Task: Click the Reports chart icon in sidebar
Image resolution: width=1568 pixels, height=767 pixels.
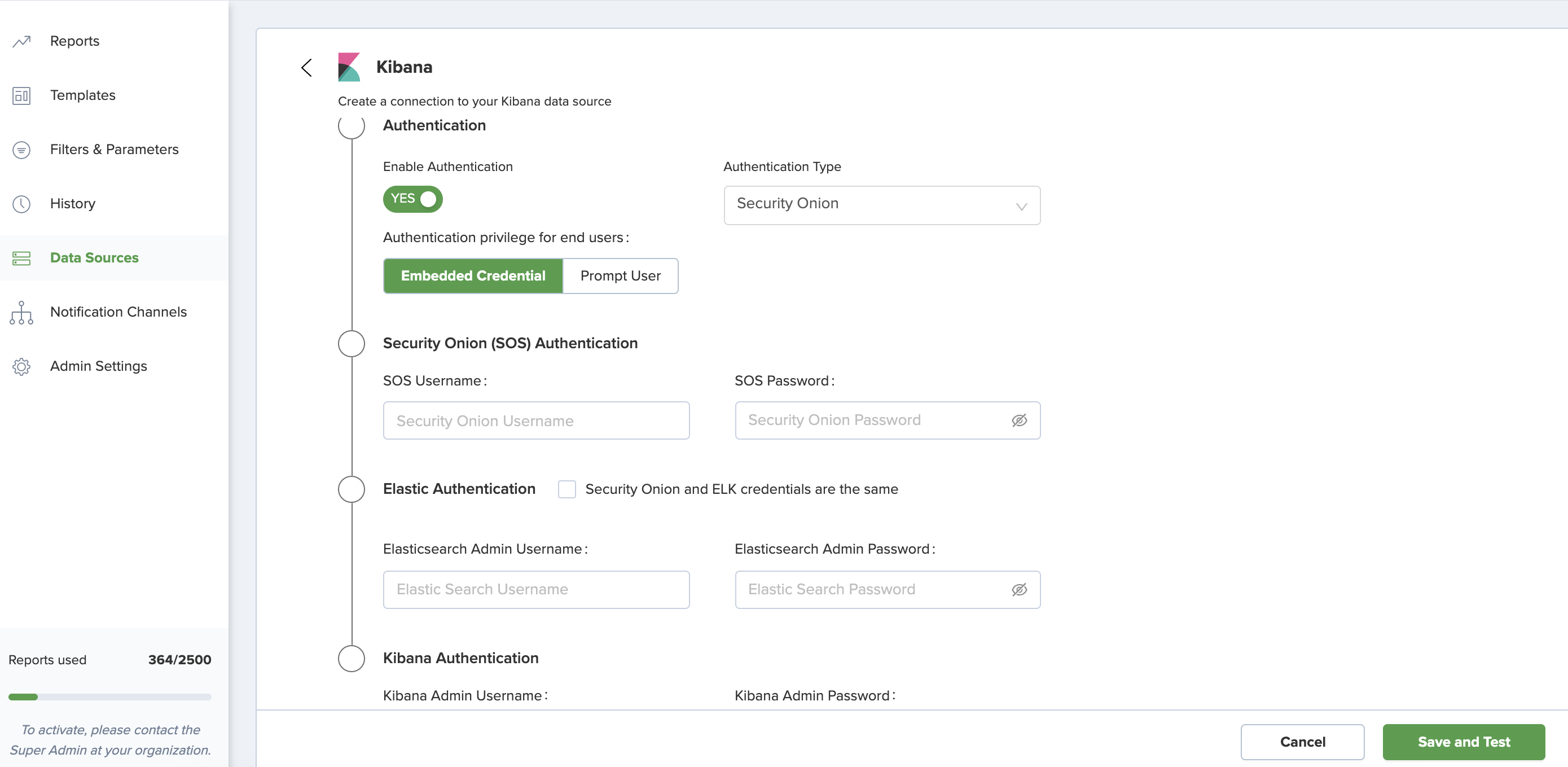Action: [x=21, y=41]
